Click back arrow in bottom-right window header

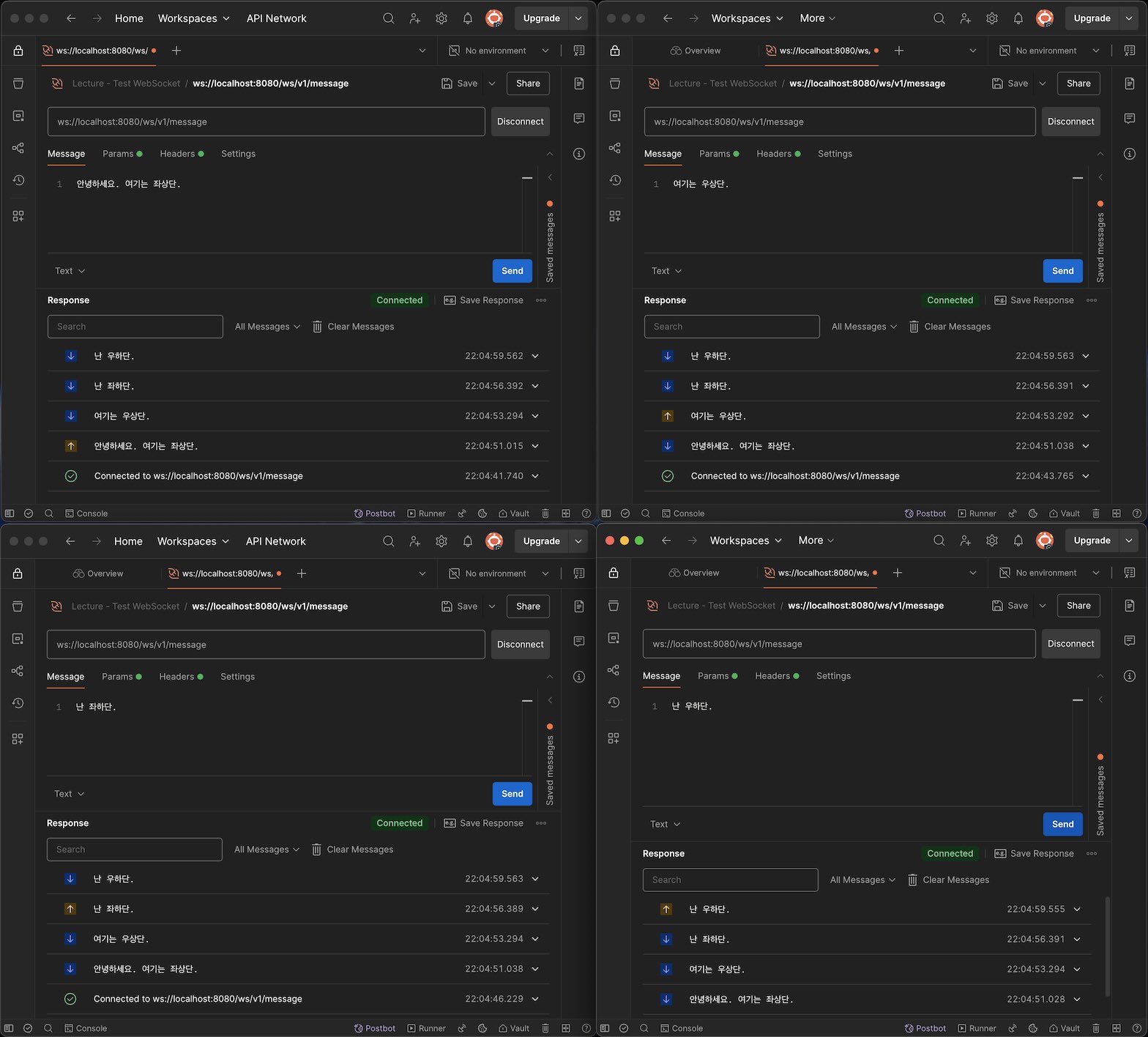tap(666, 540)
